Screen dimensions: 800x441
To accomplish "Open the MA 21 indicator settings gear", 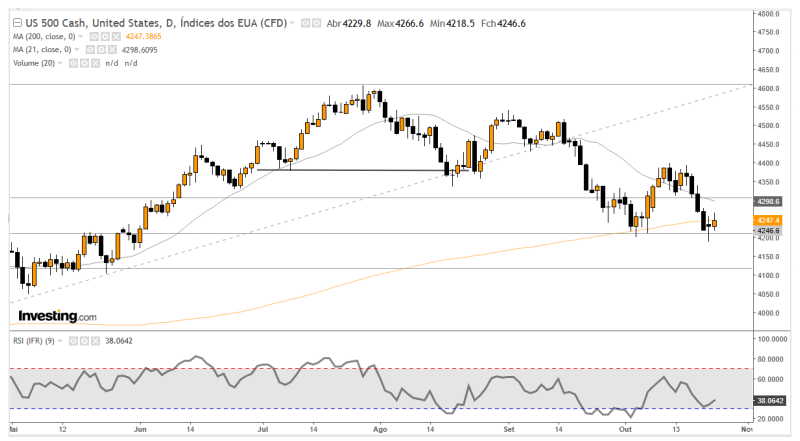I will 98,48.
